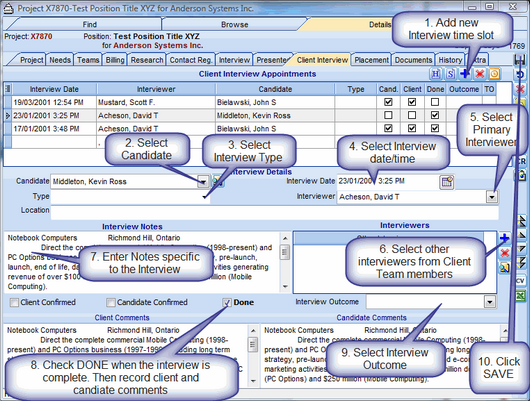Toggle Done checkbox for the 17/01/2001 row
Viewport: 530px width, 401px height.
[x=435, y=128]
